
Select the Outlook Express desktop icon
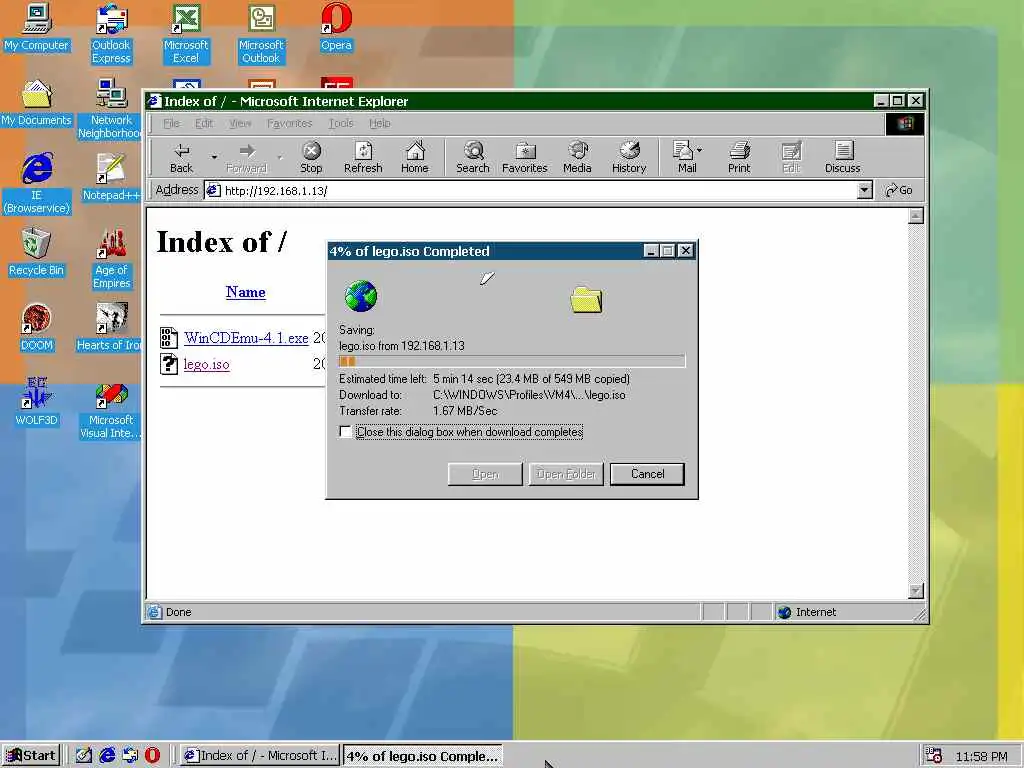[111, 34]
